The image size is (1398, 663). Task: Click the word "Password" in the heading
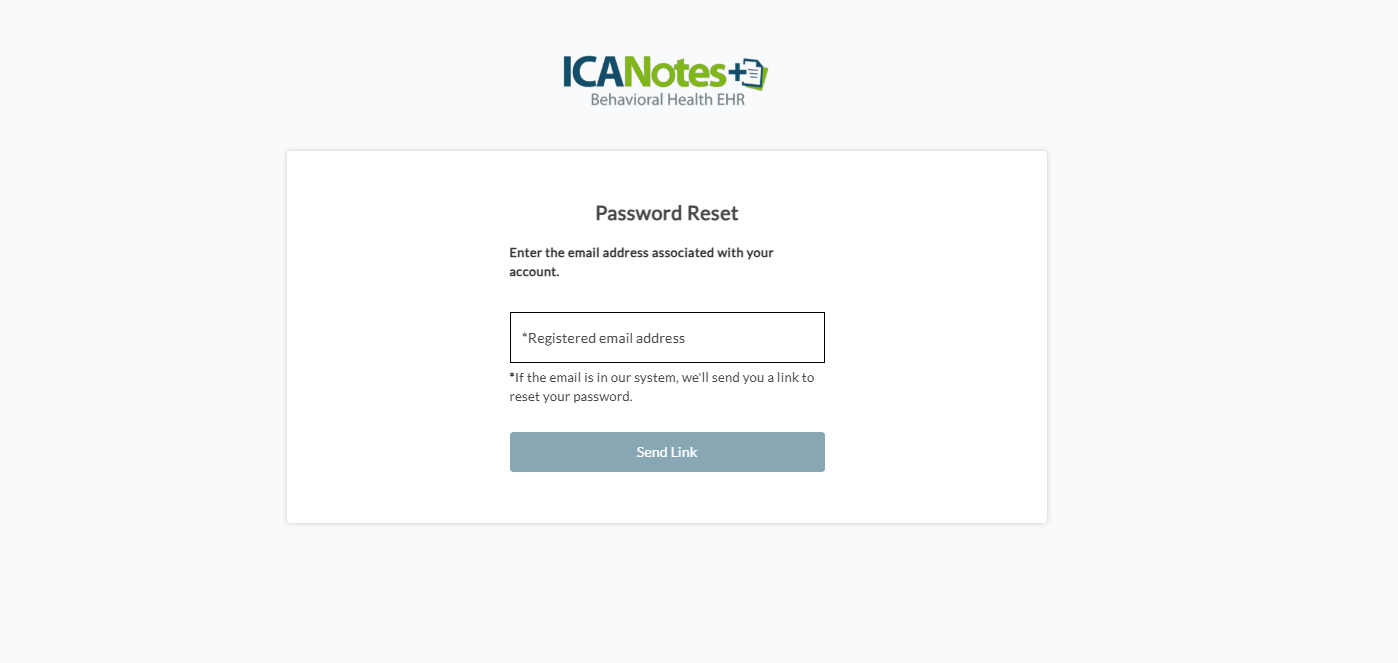(630, 213)
